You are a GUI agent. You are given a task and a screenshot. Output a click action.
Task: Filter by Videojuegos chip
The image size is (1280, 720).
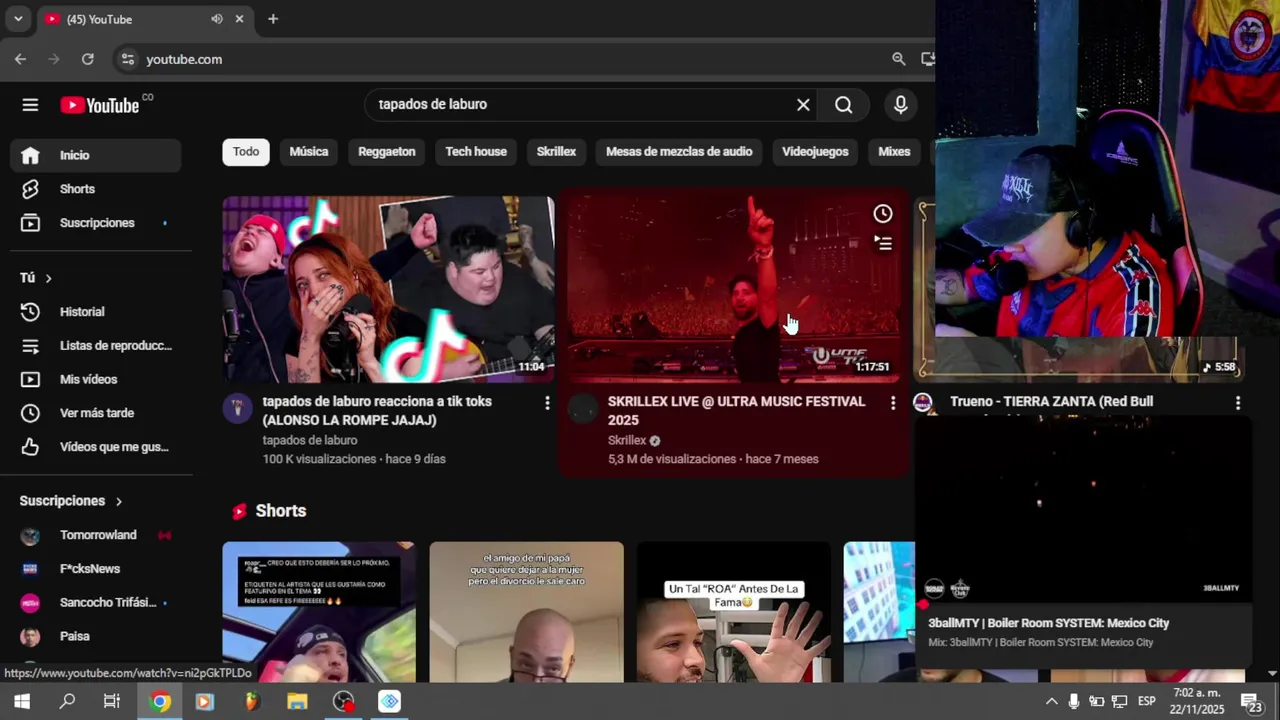point(815,152)
